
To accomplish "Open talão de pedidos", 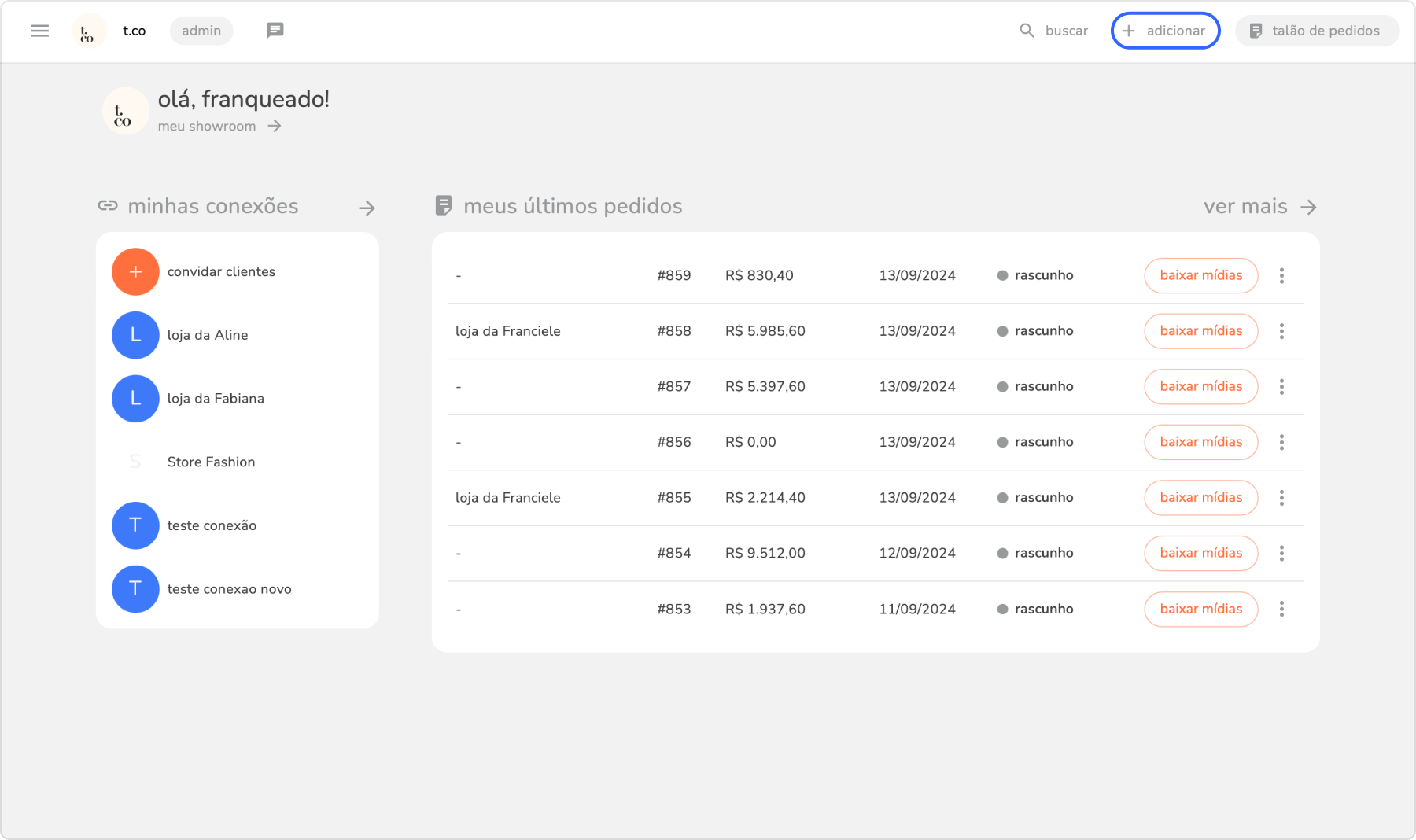I will [x=1316, y=31].
